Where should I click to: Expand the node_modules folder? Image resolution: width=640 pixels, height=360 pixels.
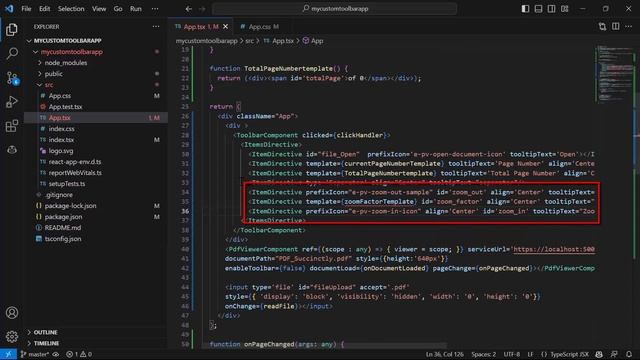pyautogui.click(x=66, y=63)
